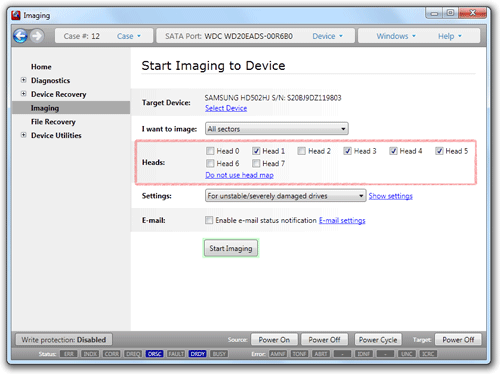The image size is (500, 374).
Task: Select Device Recovery in the sidebar
Action: click(59, 94)
